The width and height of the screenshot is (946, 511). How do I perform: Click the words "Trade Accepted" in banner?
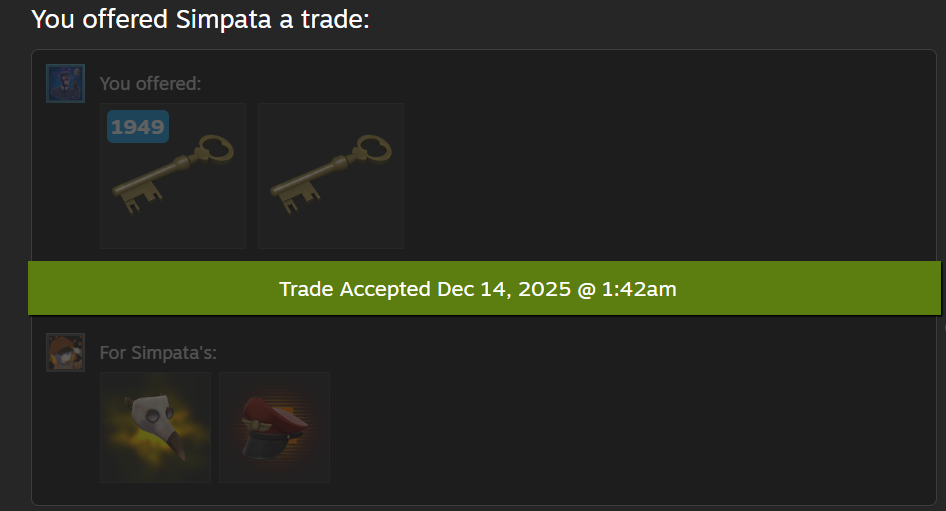[355, 289]
